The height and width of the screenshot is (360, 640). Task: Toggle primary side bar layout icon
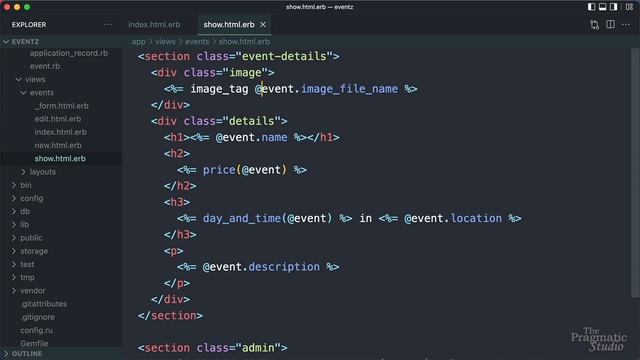591,7
